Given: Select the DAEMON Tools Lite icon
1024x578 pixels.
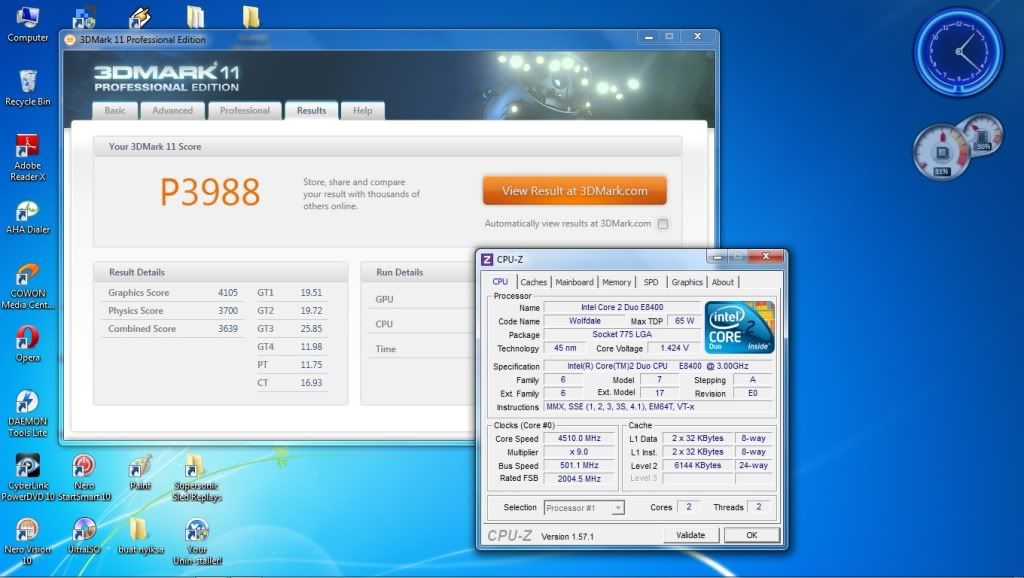Looking at the screenshot, I should point(27,413).
